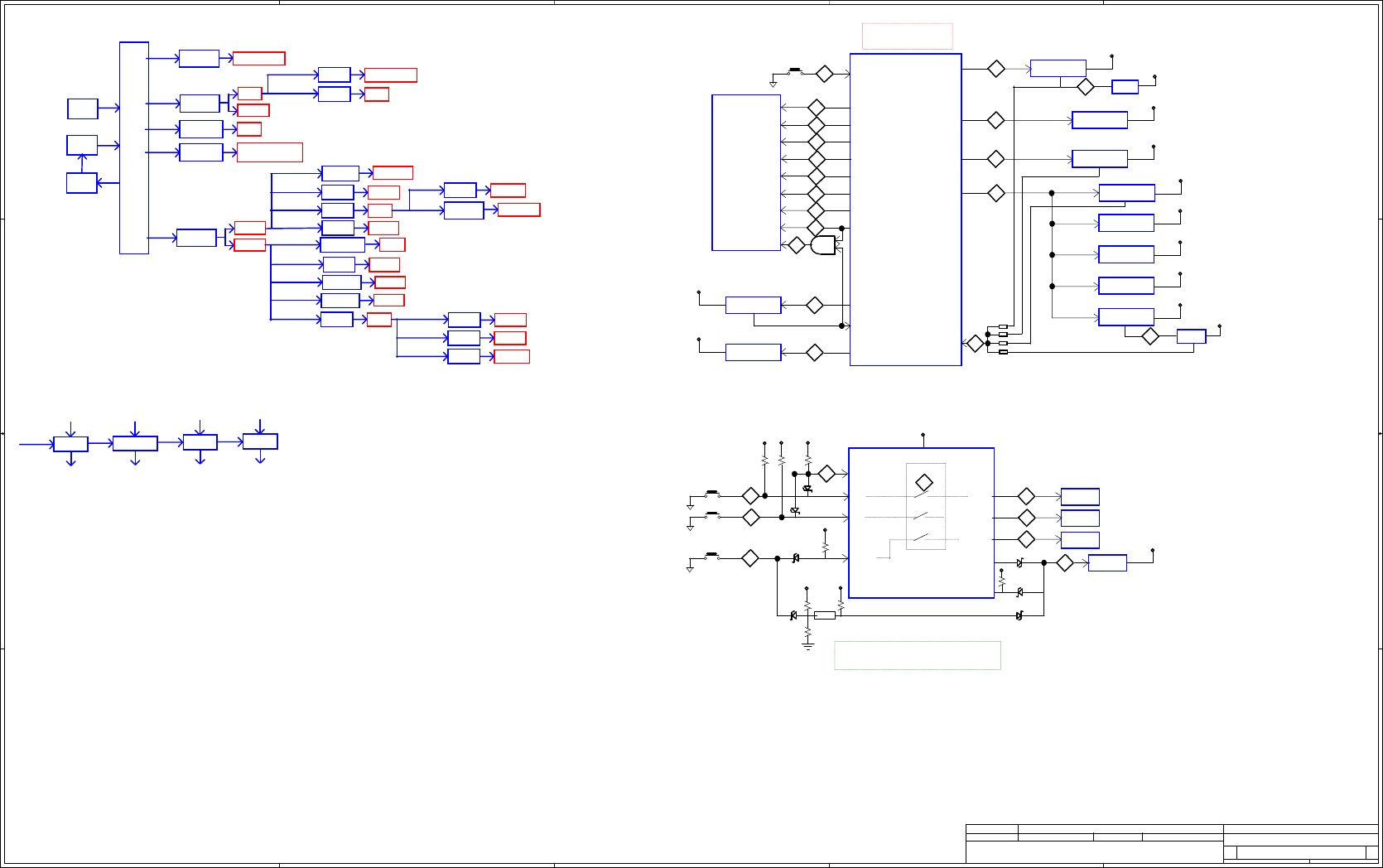Click the widest red box in the tree diagram
1383x868 pixels.
click(270, 152)
